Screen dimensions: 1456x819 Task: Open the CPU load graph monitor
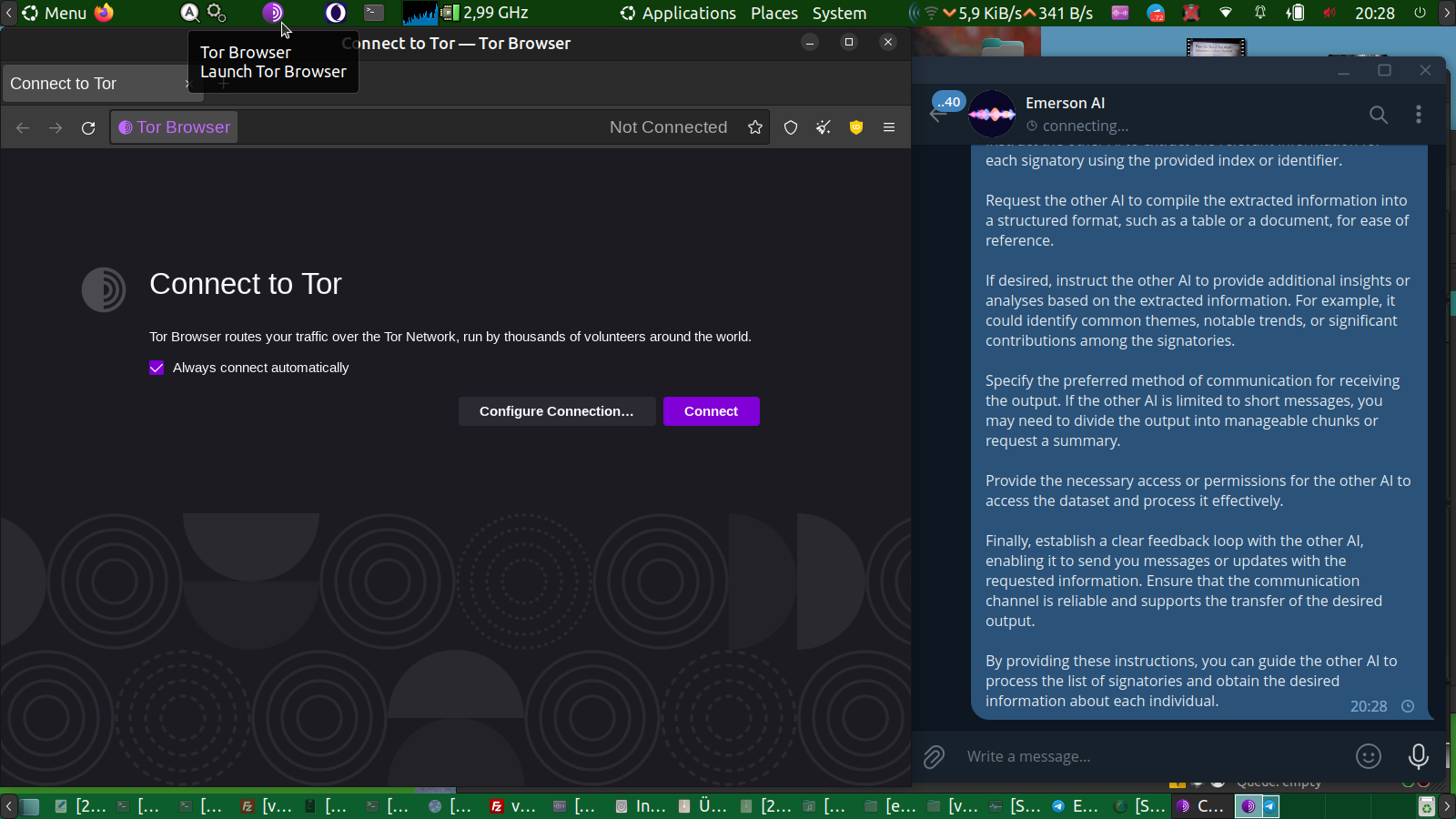coord(420,13)
